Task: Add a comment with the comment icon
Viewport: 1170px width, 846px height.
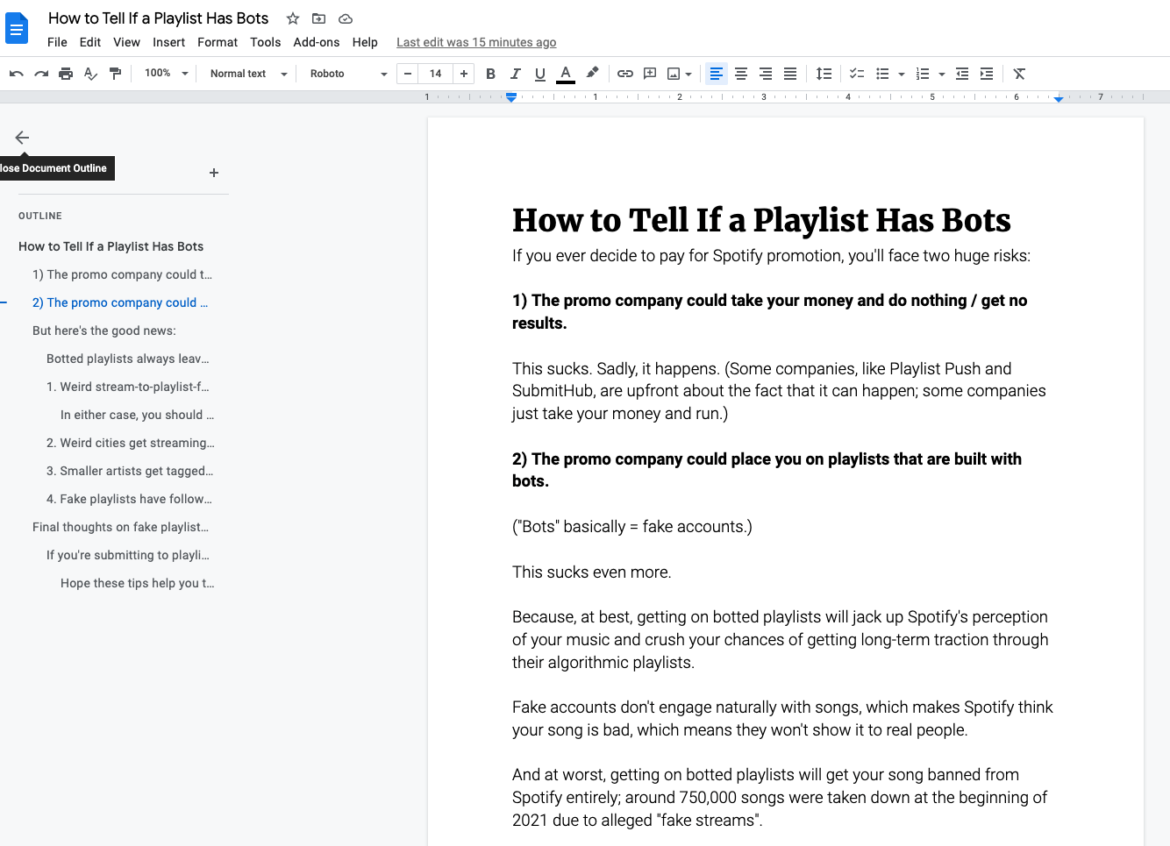Action: pyautogui.click(x=649, y=73)
